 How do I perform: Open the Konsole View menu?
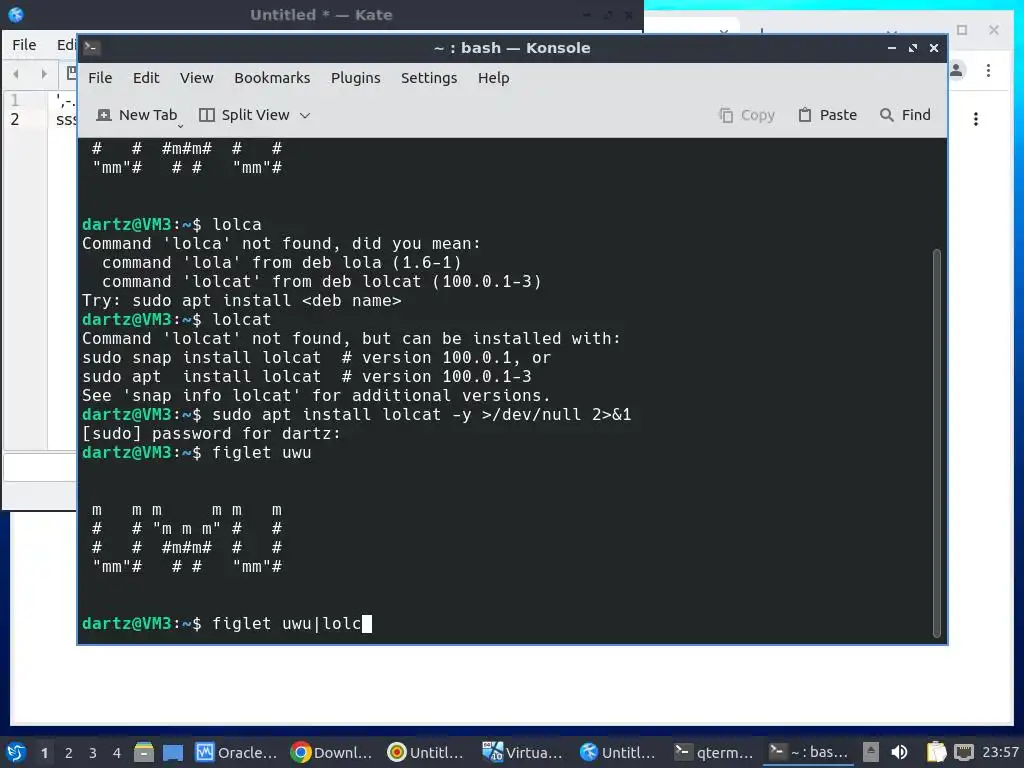pos(197,78)
